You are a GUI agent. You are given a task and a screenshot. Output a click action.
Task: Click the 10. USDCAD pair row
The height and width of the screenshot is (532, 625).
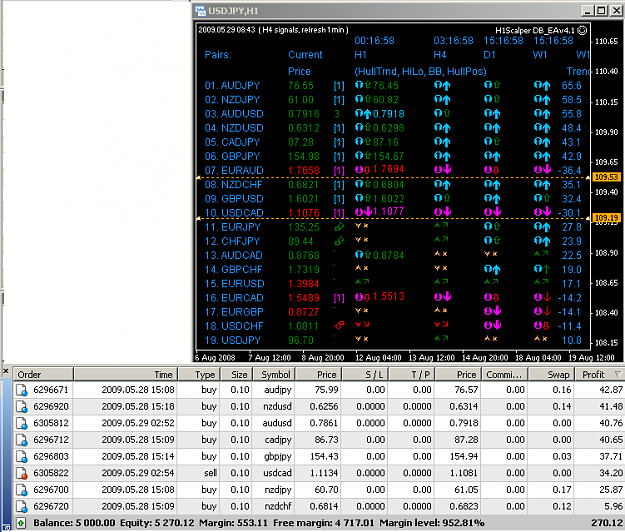(393, 212)
